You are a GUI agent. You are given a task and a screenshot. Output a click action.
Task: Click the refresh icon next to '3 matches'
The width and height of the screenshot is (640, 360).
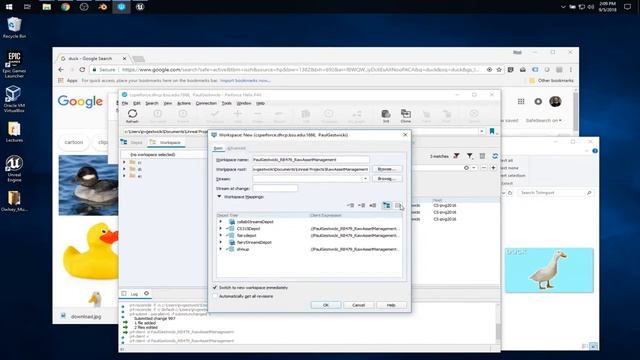(495, 156)
